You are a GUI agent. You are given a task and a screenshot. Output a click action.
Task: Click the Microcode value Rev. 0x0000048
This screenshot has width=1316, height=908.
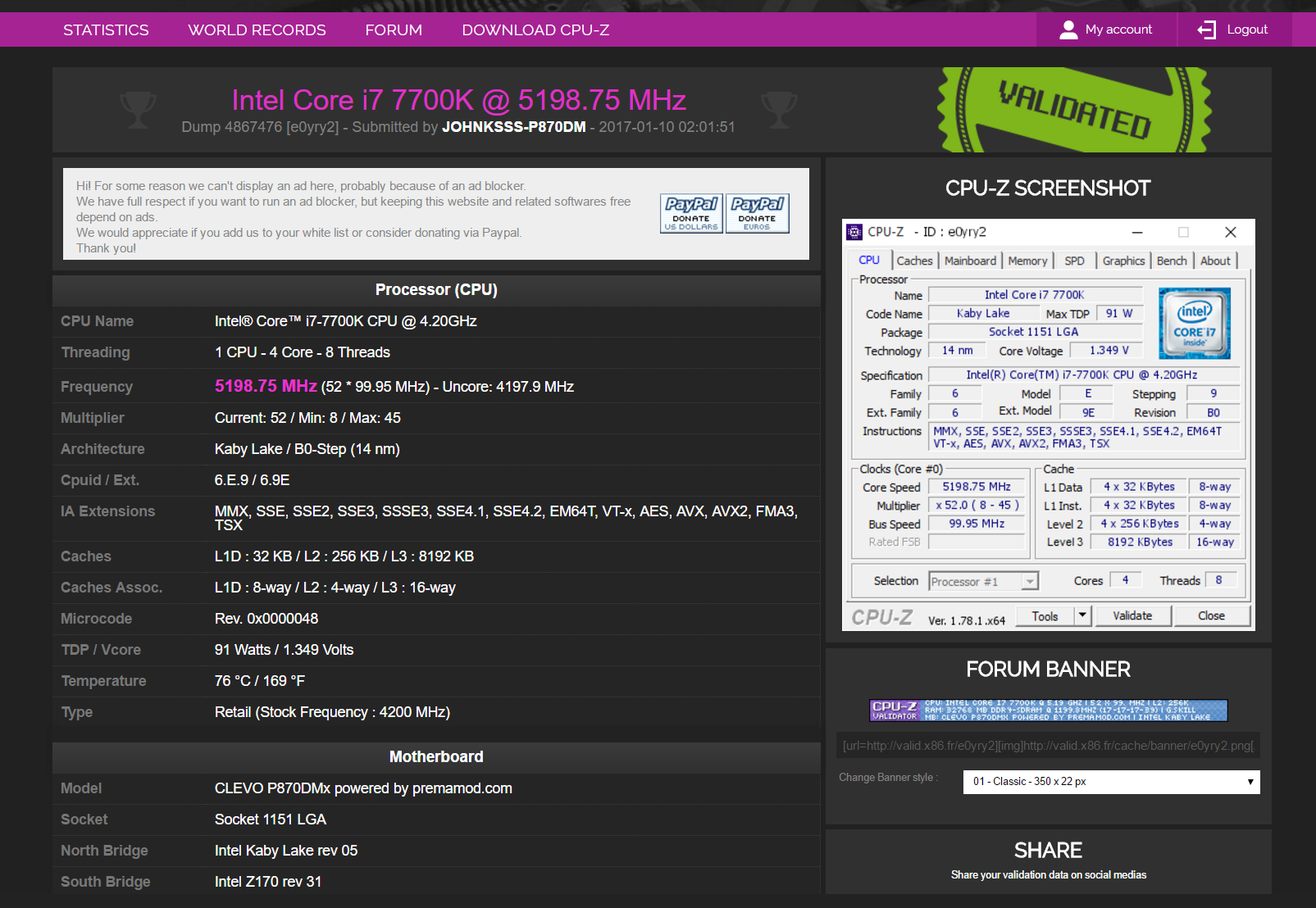266,619
